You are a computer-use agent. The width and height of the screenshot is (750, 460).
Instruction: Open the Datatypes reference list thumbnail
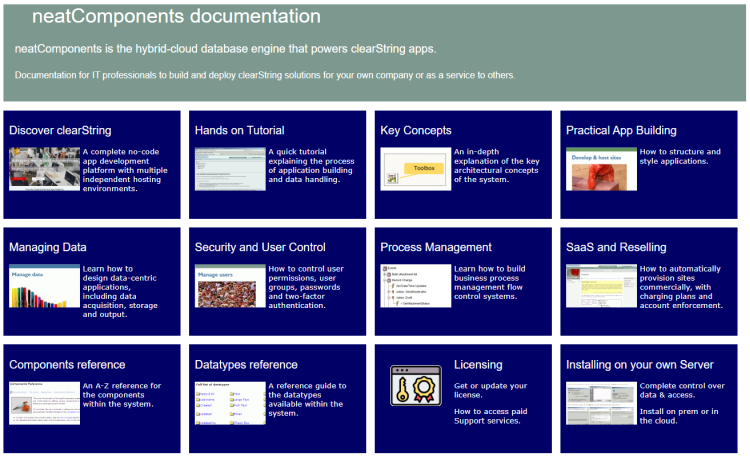point(230,403)
